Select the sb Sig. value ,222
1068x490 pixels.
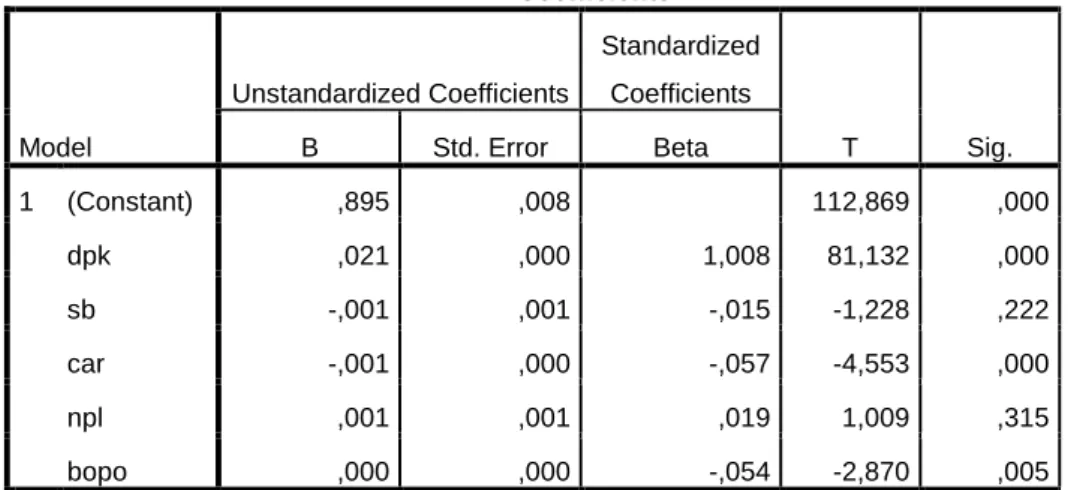pos(1025,311)
